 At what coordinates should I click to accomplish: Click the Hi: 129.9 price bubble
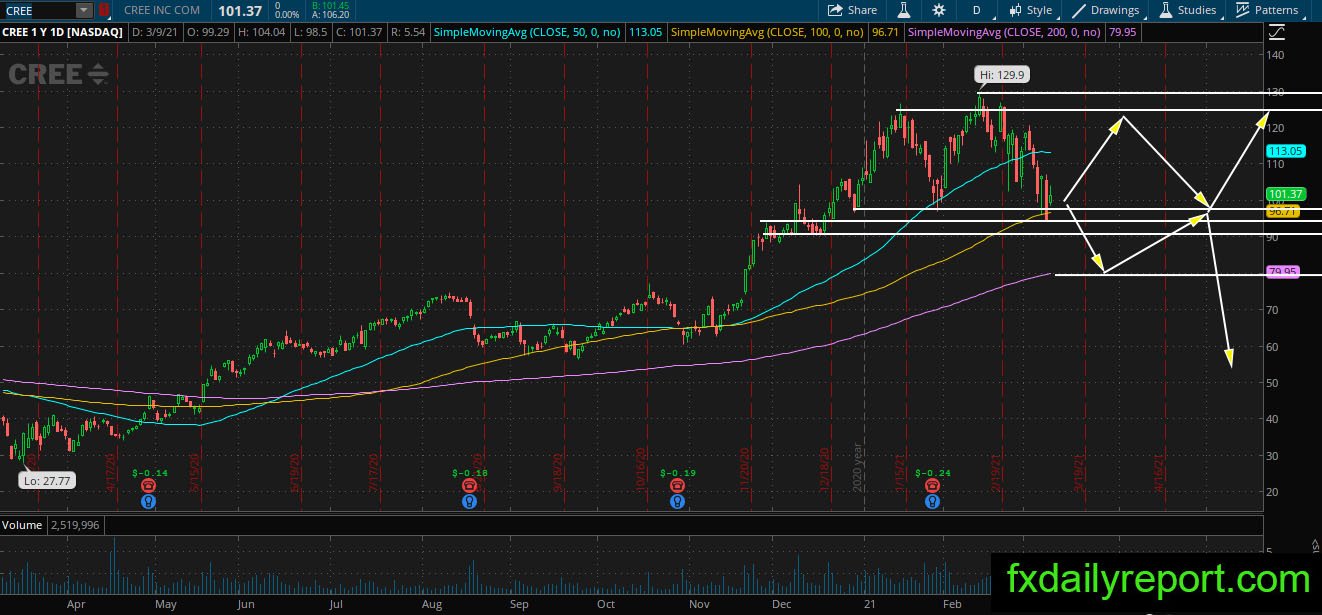click(1002, 75)
